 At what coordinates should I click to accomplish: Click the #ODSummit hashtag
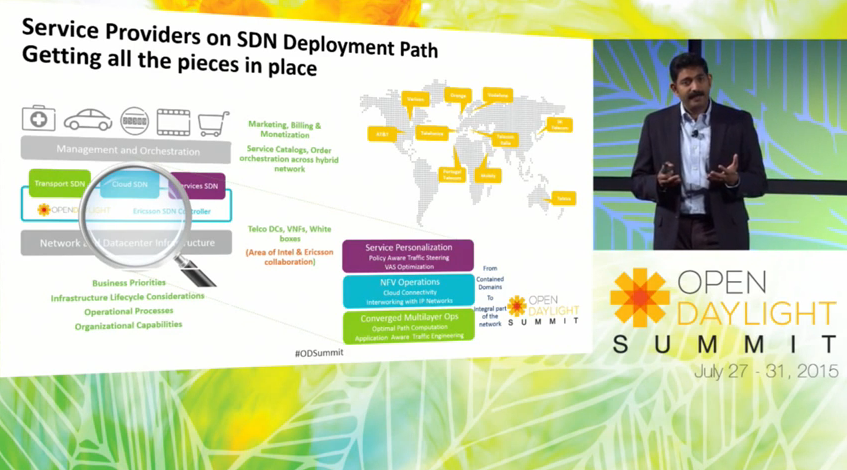click(319, 353)
